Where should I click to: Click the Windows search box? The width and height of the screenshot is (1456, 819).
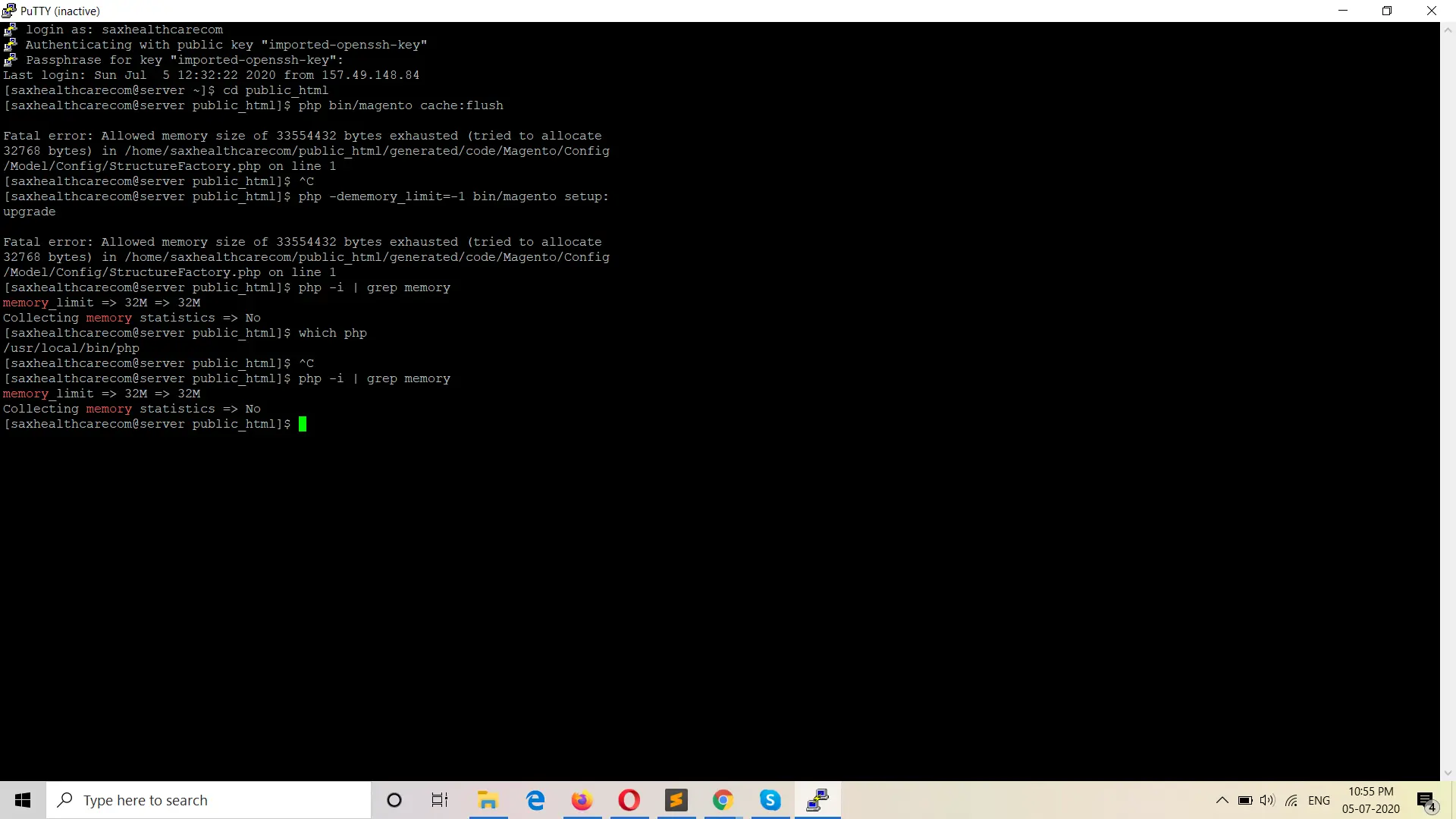point(209,800)
